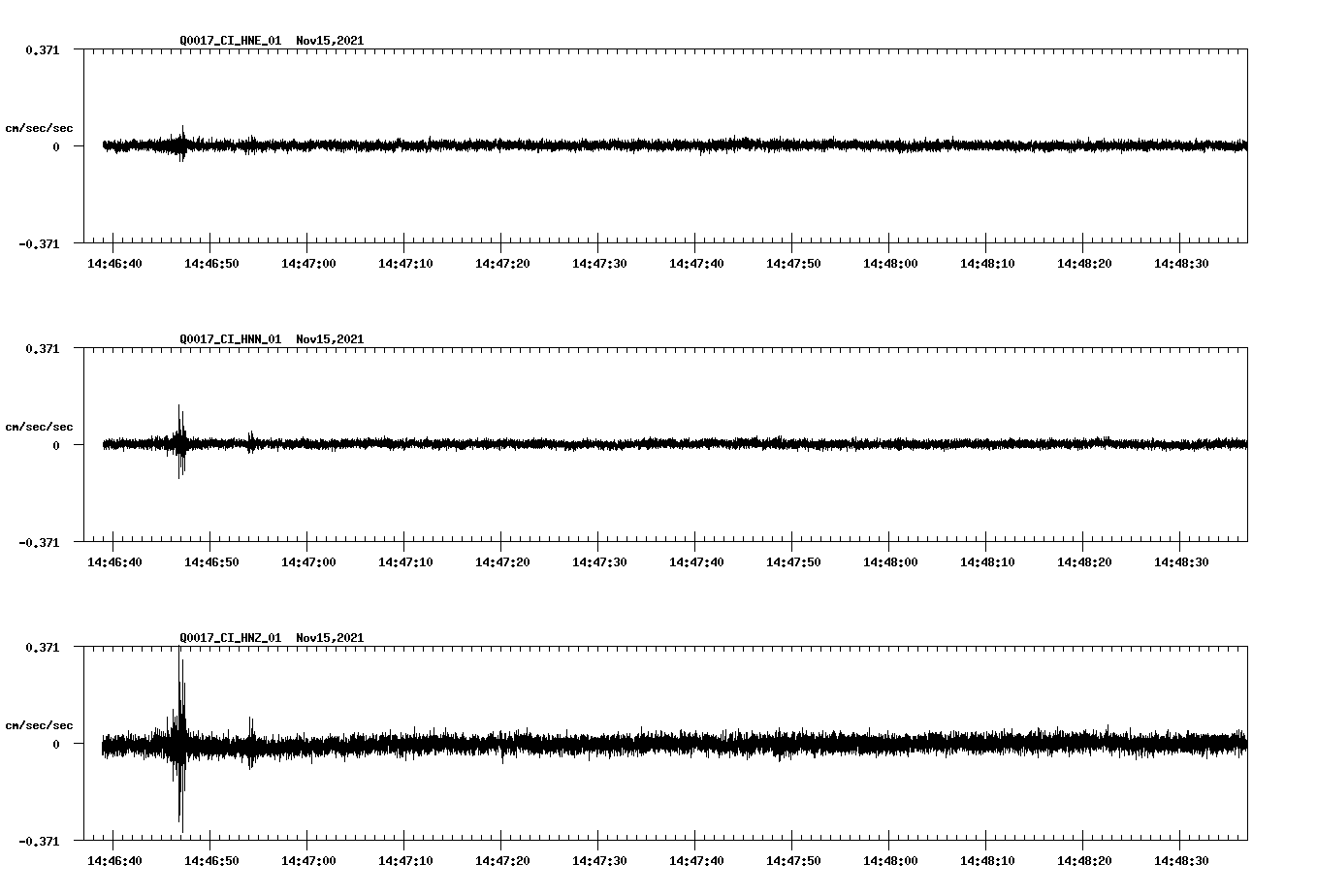1317x896 pixels.
Task: Click the 14:47:00 time label under HNN plot
Action: (x=308, y=562)
